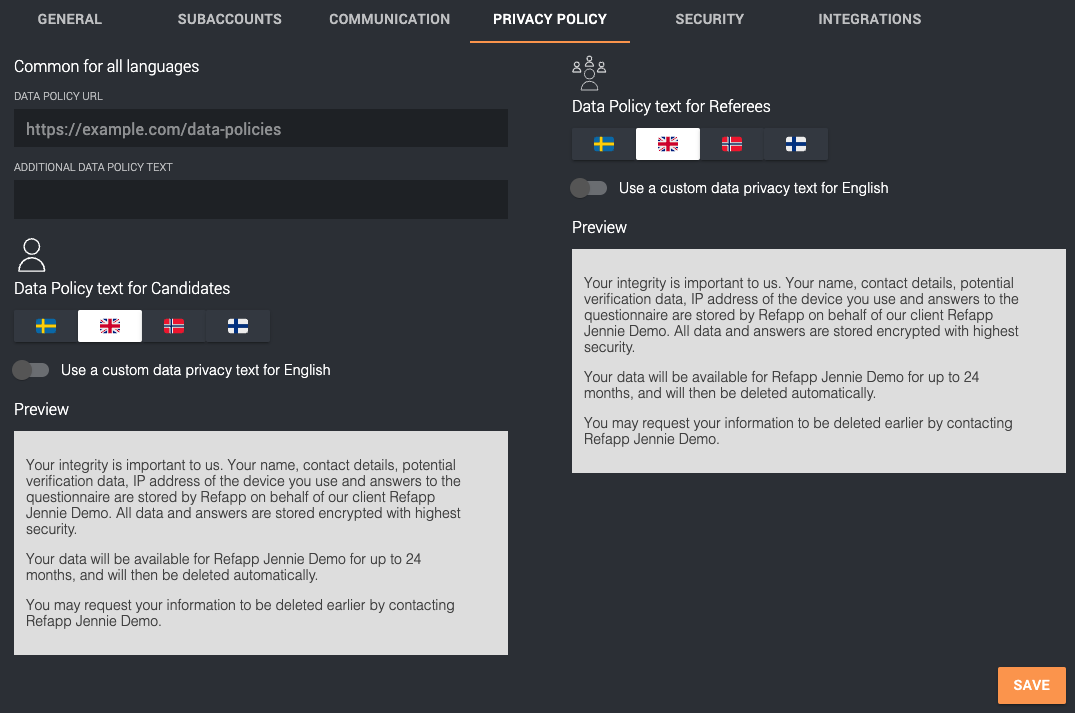Select UK flag for Candidates policy text
This screenshot has height=713, width=1075.
[110, 326]
